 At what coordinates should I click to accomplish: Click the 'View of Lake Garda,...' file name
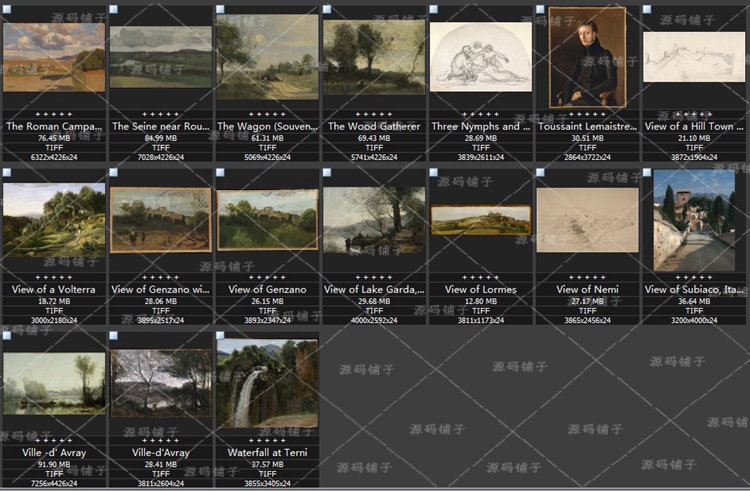pos(374,290)
